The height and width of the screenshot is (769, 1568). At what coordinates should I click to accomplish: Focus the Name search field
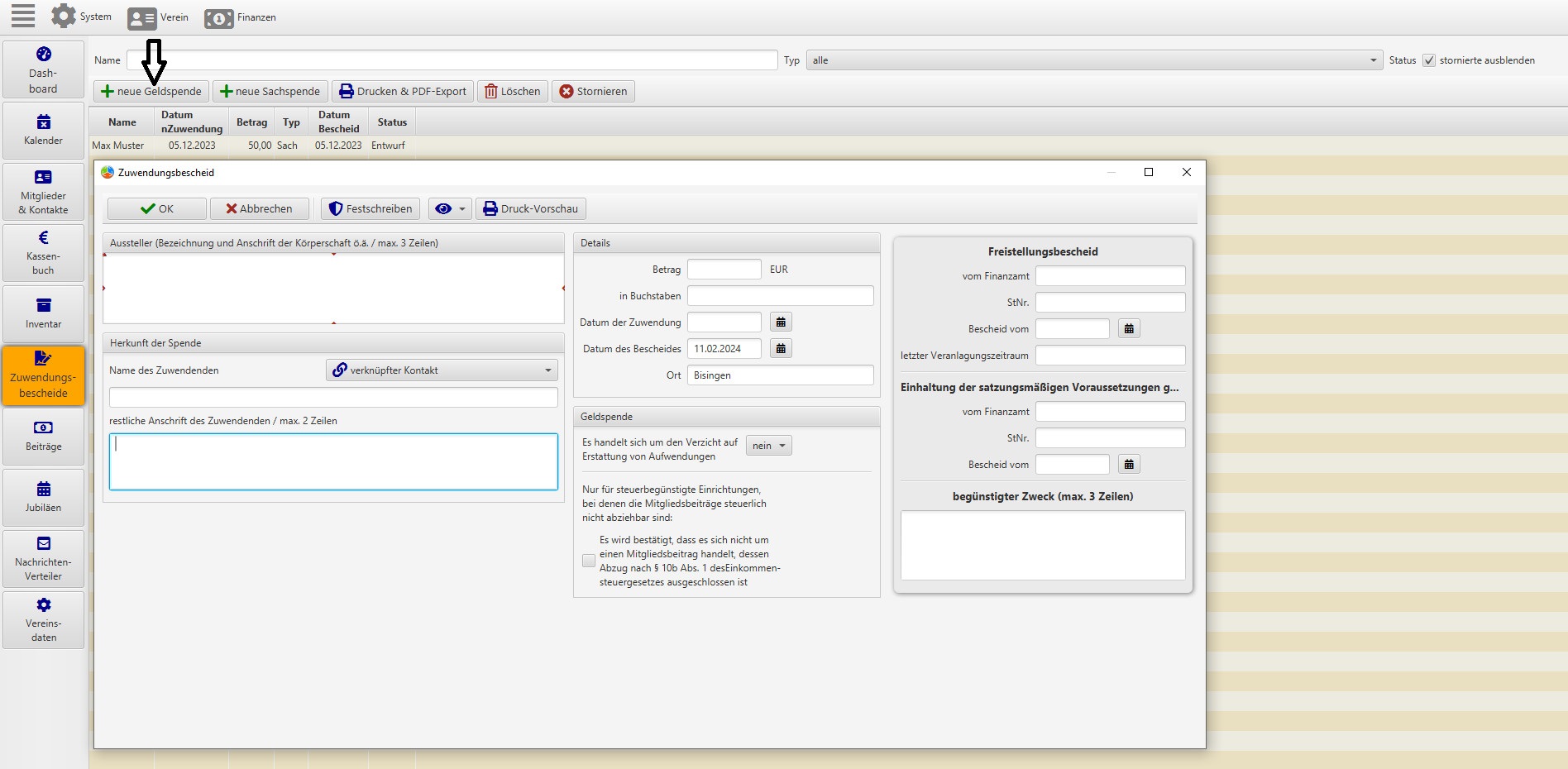pos(452,60)
